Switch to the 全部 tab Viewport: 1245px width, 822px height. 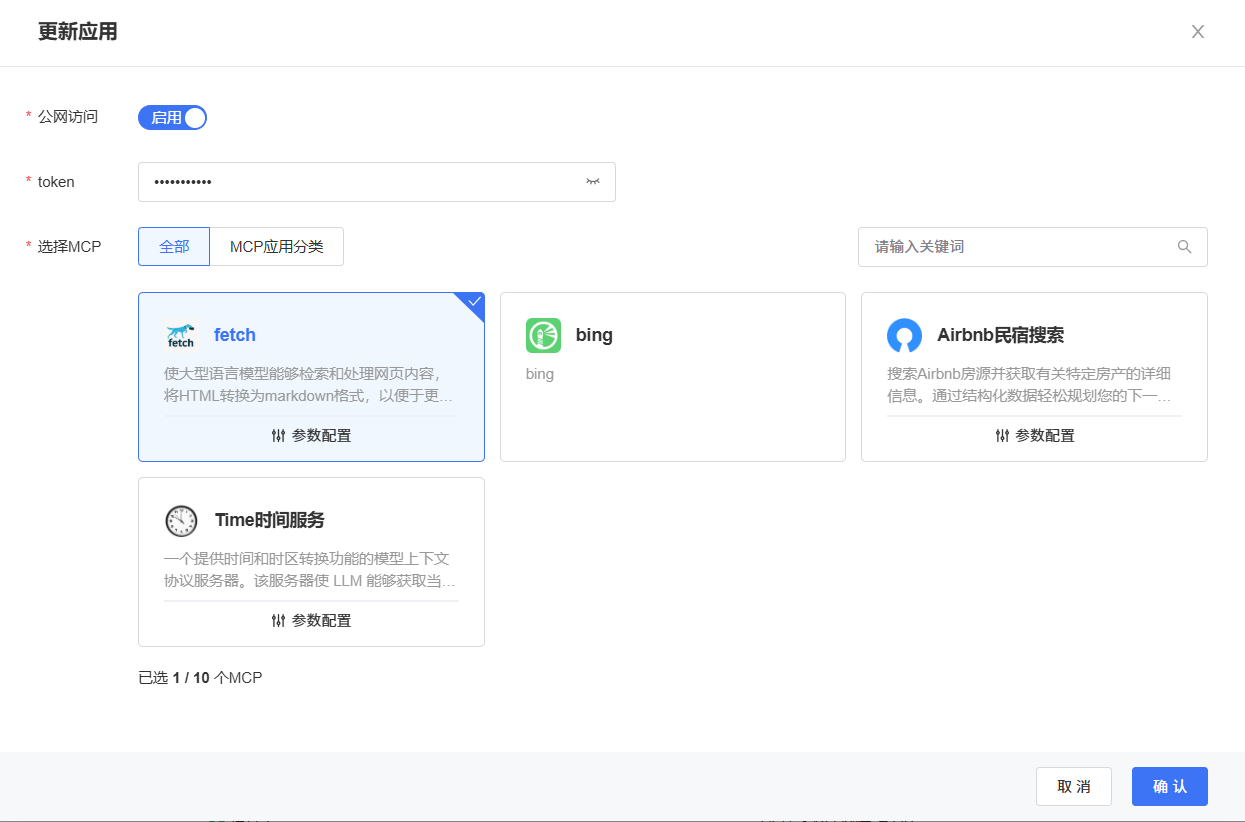(174, 247)
